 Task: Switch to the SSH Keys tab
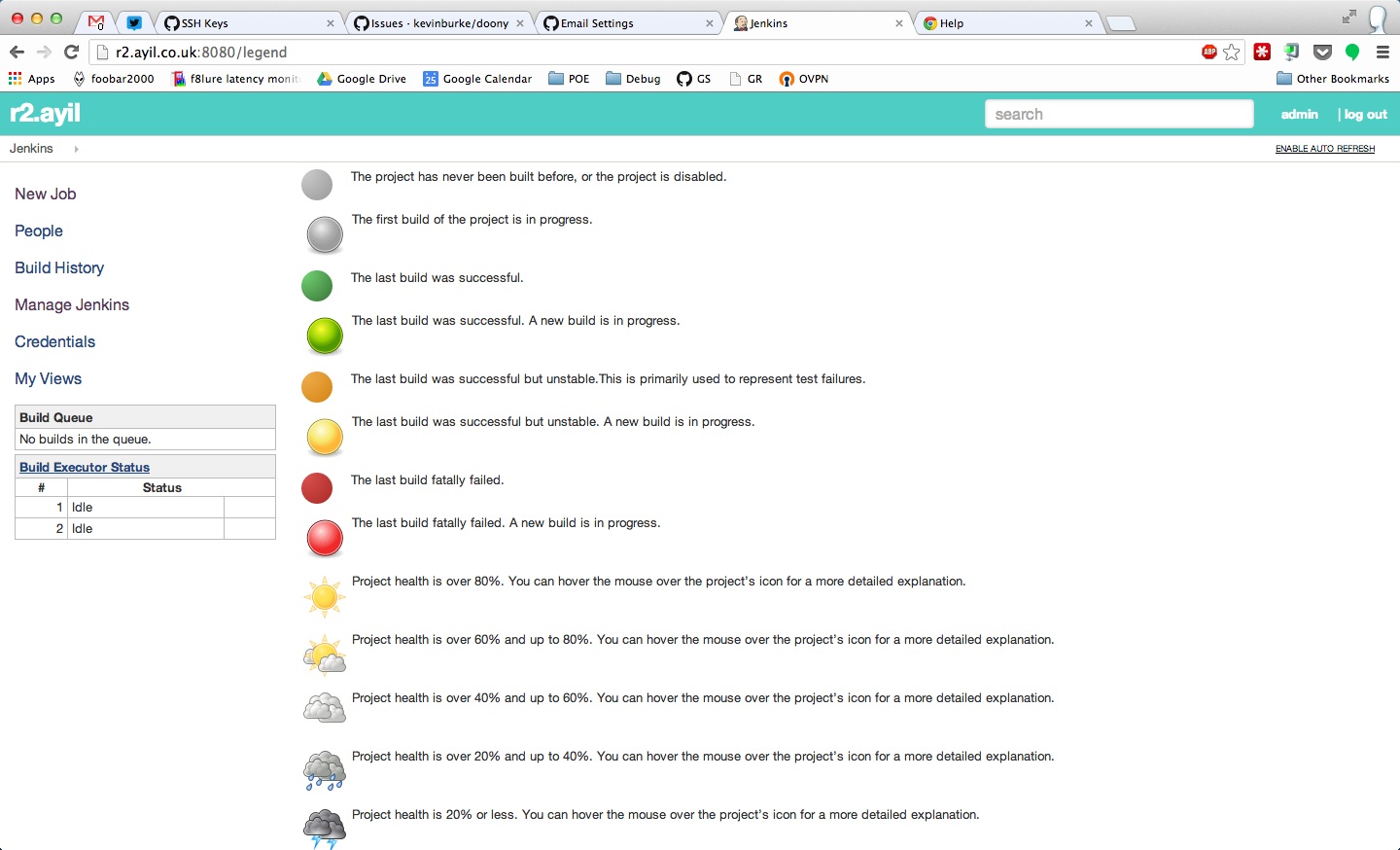pos(250,22)
